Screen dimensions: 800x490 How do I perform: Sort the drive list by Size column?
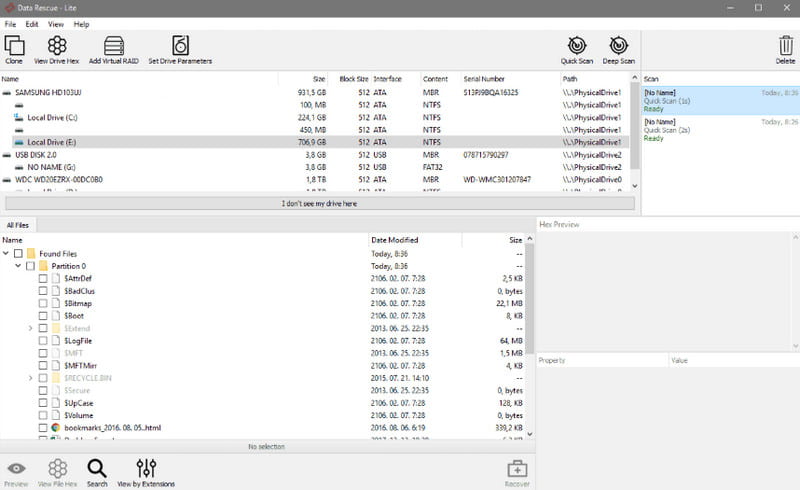point(302,79)
